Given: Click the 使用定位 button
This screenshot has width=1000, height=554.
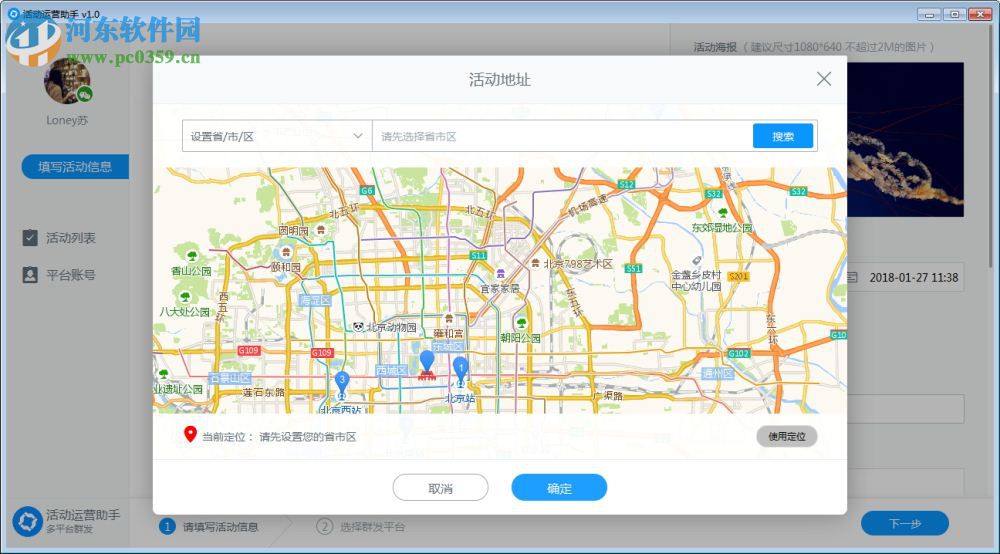Looking at the screenshot, I should [x=786, y=437].
